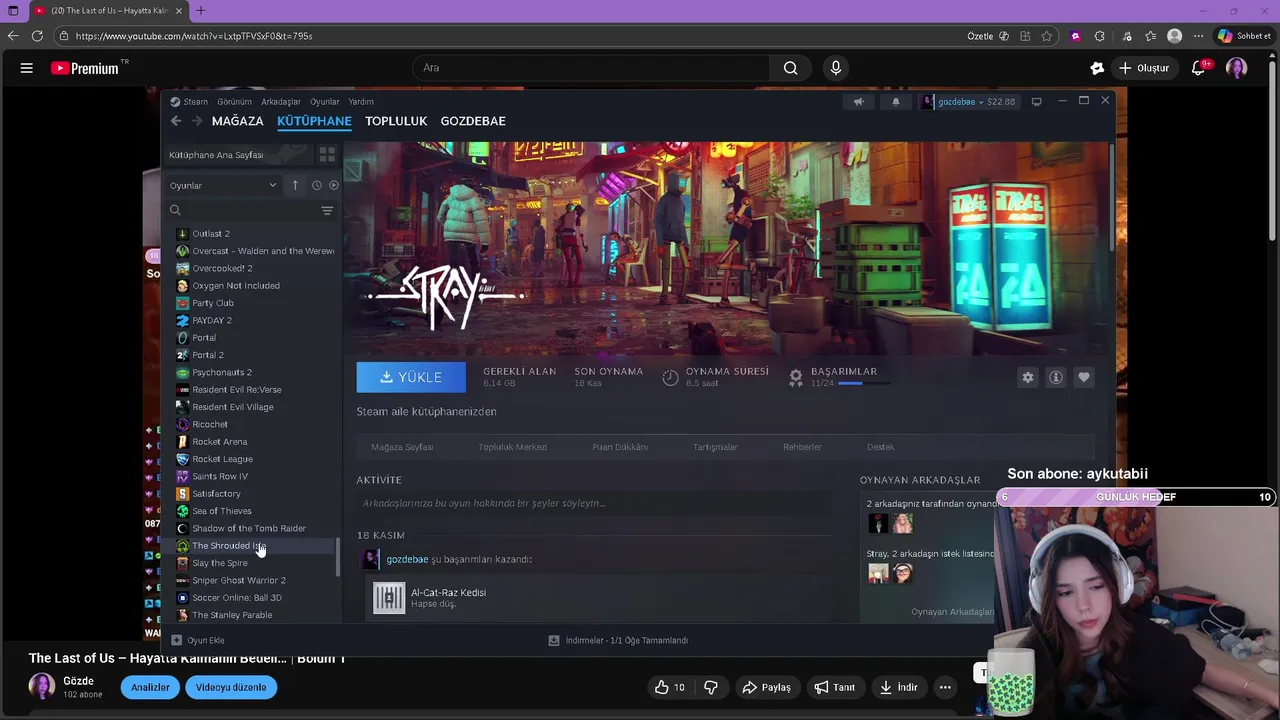Image resolution: width=1280 pixels, height=720 pixels.
Task: Open YouTube notifications bell
Action: 1199,68
